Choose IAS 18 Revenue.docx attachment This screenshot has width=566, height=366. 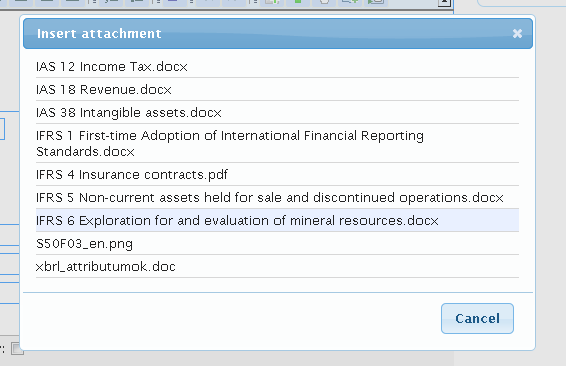coord(277,90)
